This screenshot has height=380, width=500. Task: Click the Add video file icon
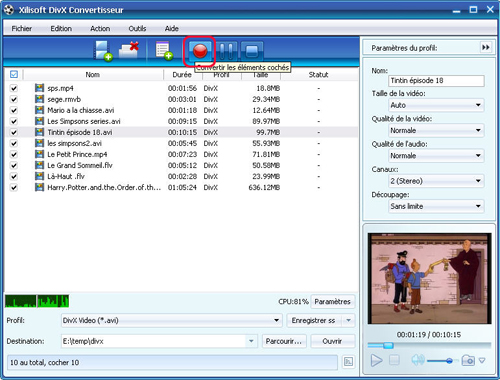coord(102,51)
